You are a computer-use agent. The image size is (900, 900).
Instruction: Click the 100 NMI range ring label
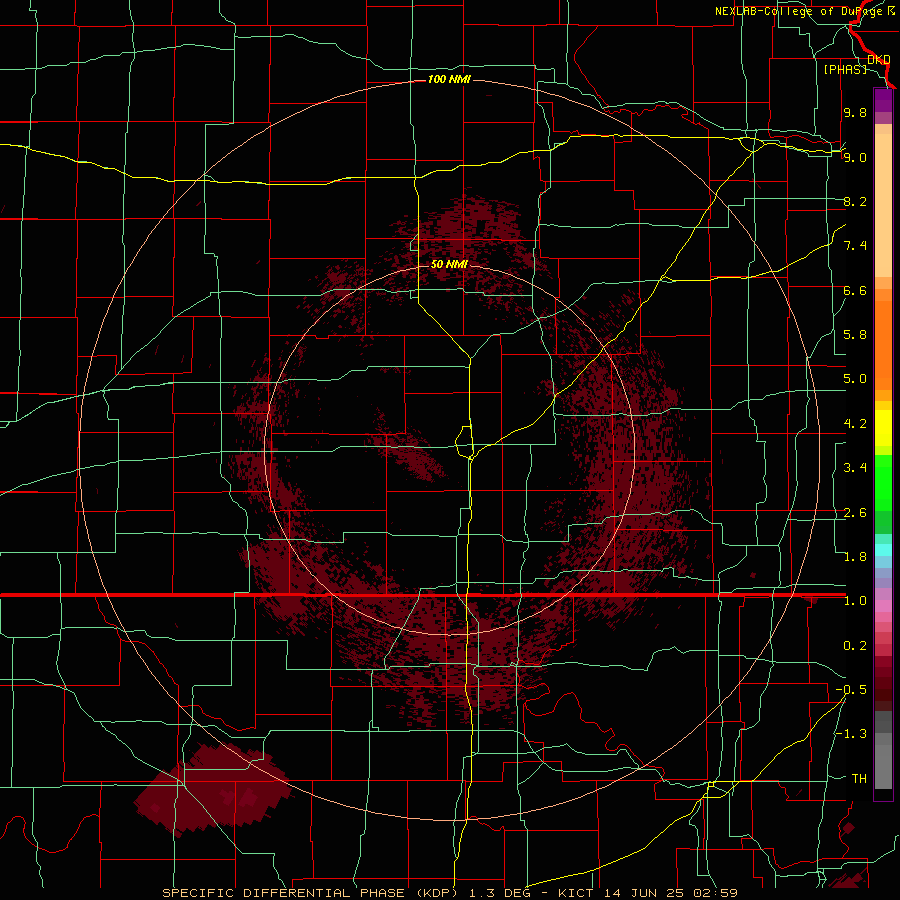click(x=449, y=79)
